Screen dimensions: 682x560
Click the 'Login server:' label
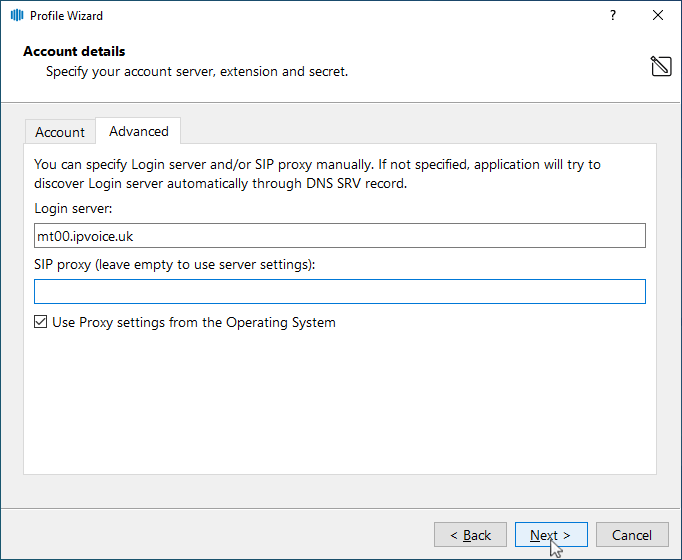pos(74,208)
